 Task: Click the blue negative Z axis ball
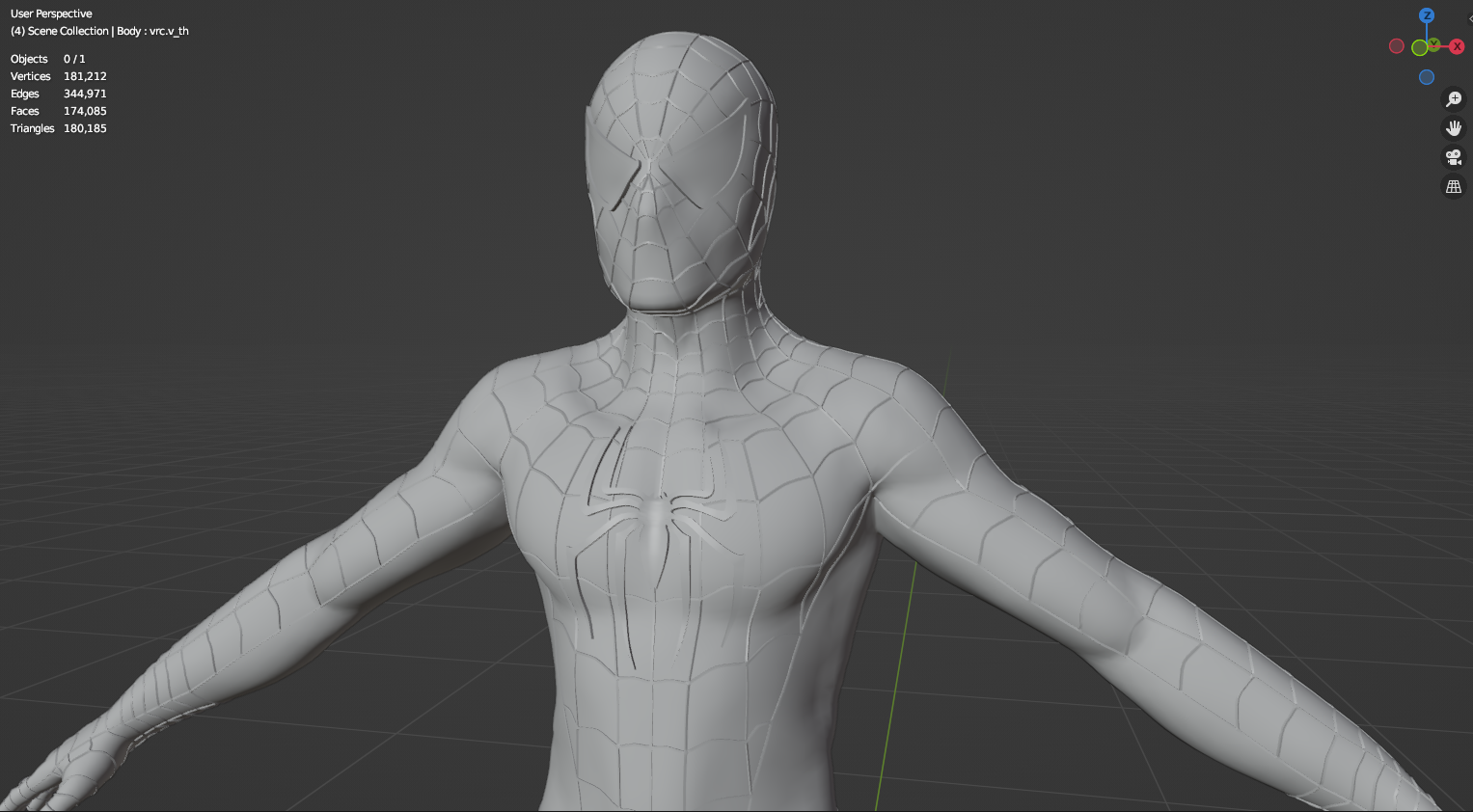point(1427,76)
